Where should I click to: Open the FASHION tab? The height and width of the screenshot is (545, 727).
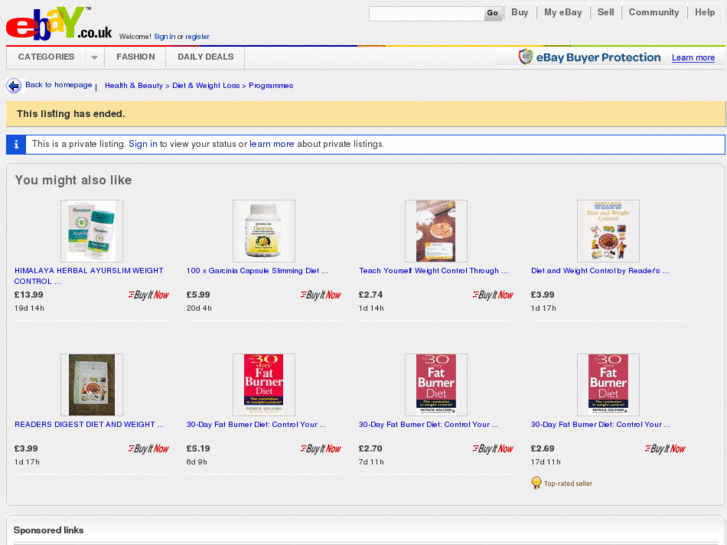pyautogui.click(x=135, y=57)
